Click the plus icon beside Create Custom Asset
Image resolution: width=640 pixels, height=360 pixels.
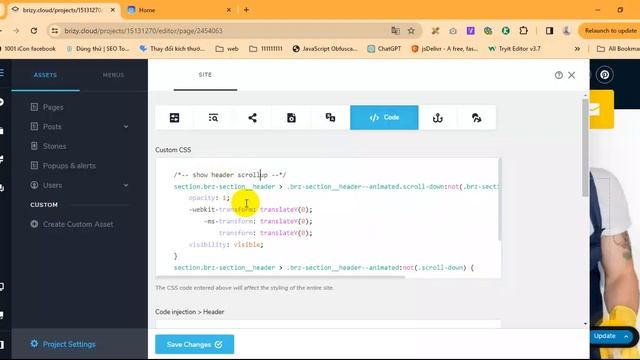pos(34,224)
